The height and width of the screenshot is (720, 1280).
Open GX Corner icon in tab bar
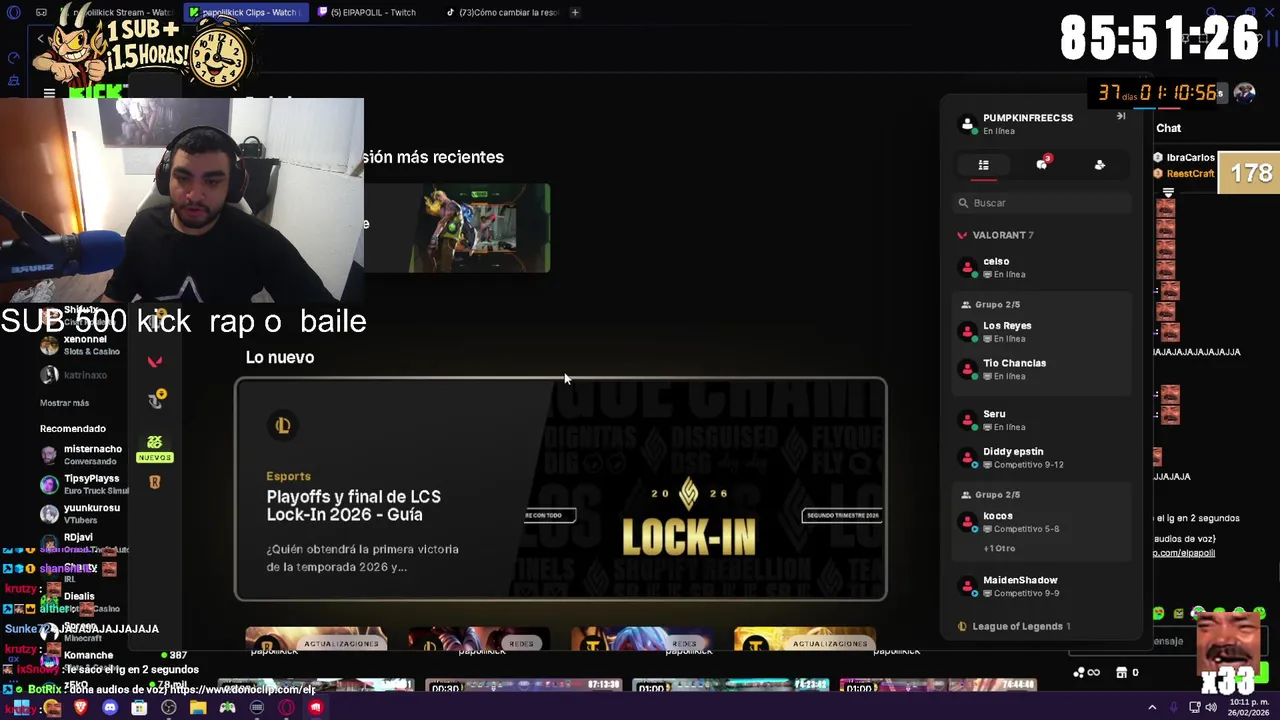(x=41, y=12)
